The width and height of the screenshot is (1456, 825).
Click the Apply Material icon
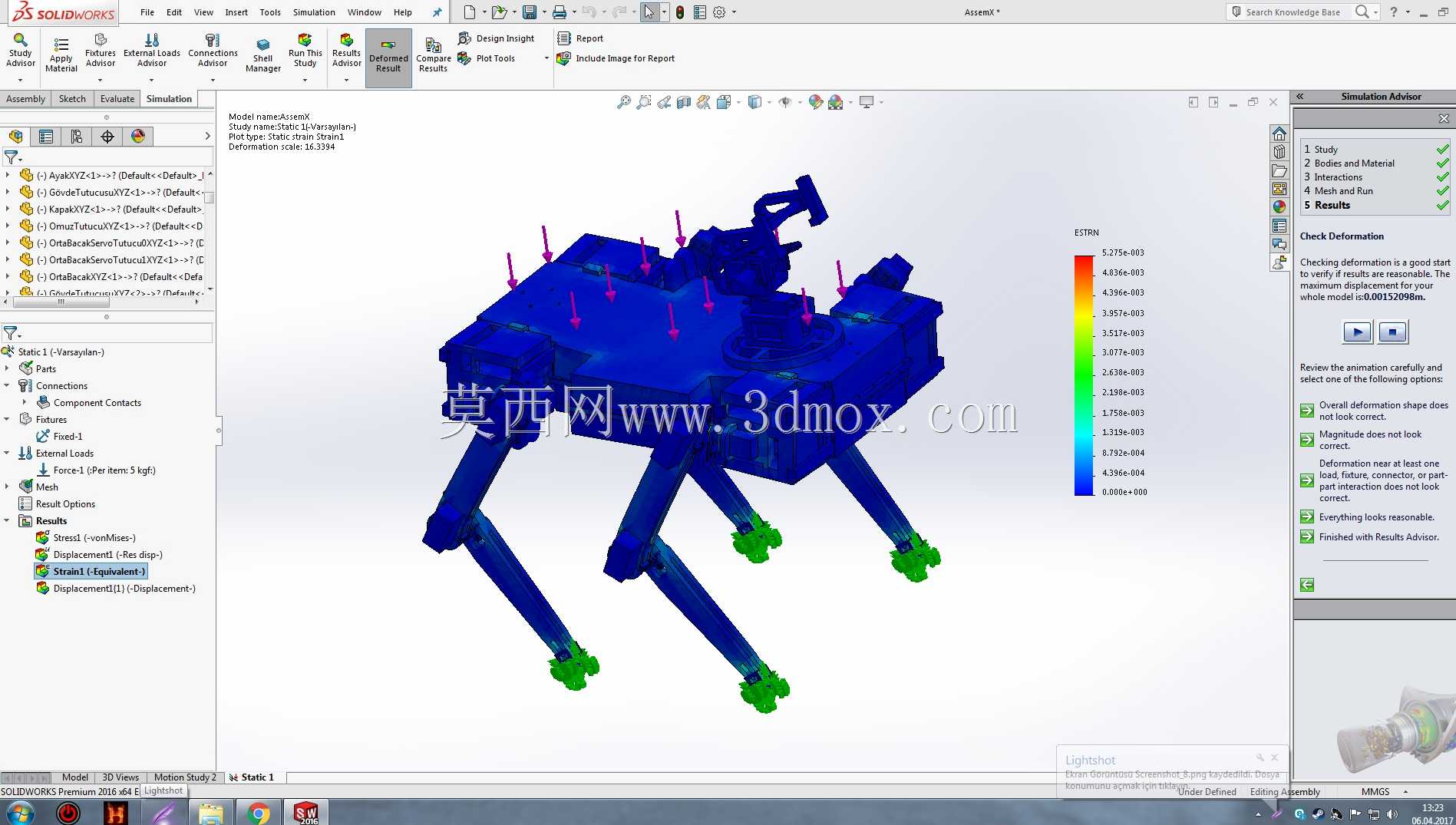coord(61,54)
